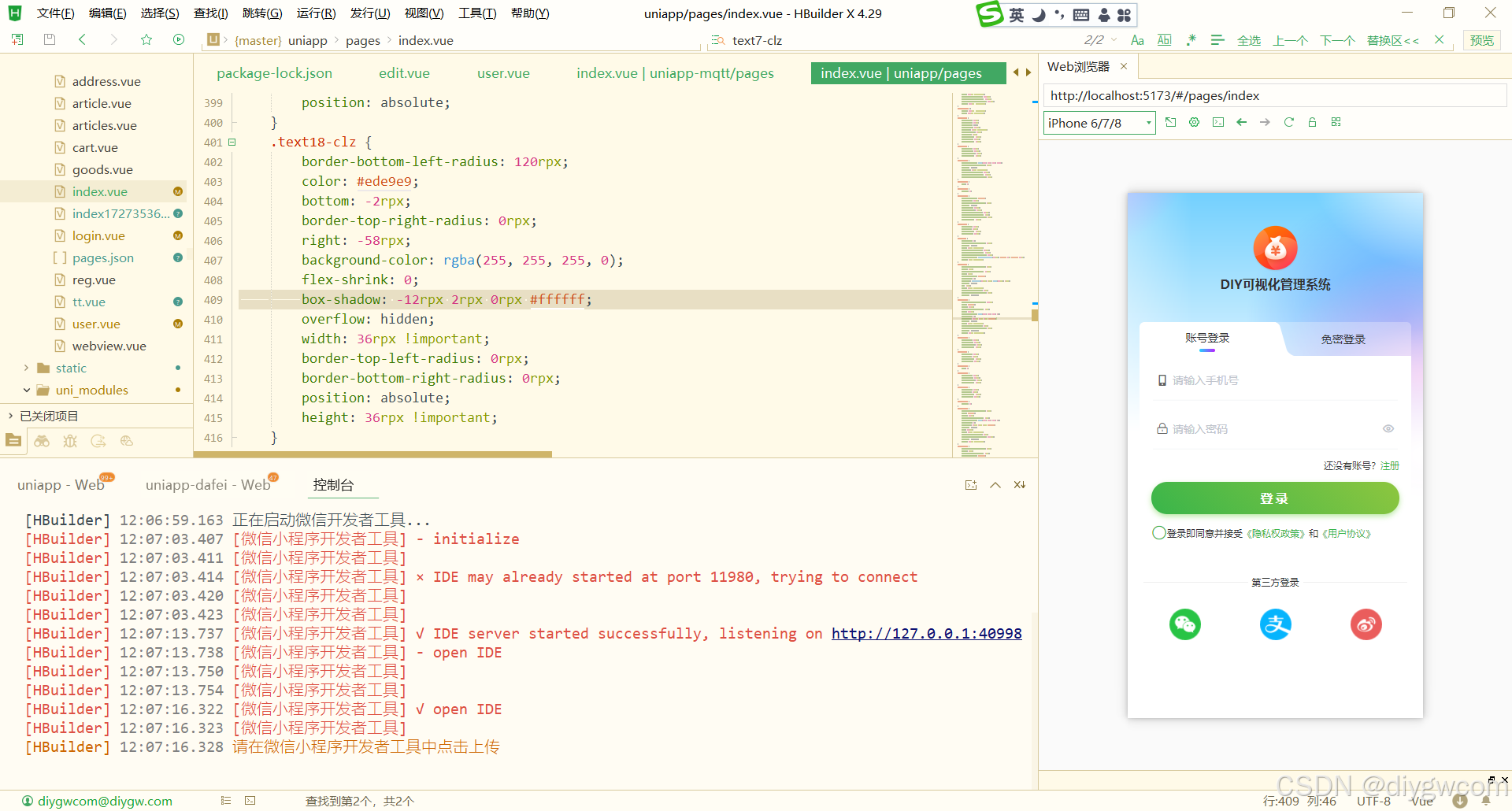Switch to the package-lock.json tab

pos(275,73)
